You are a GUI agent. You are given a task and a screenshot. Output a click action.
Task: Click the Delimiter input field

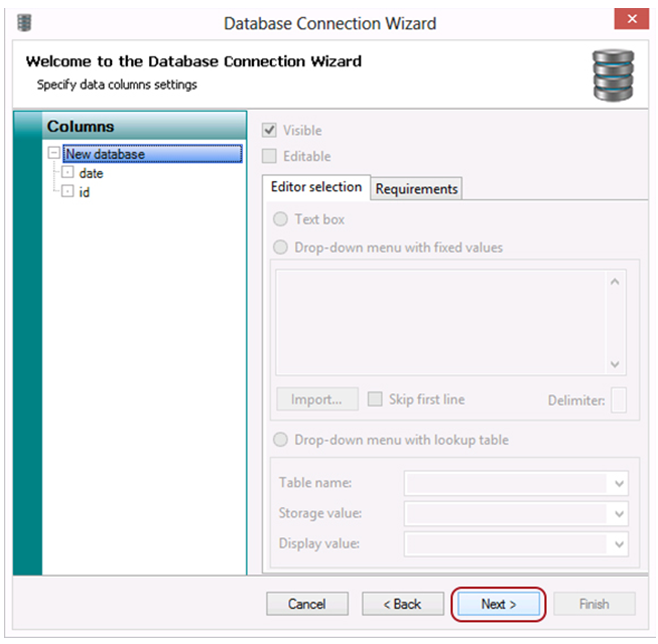click(x=619, y=400)
